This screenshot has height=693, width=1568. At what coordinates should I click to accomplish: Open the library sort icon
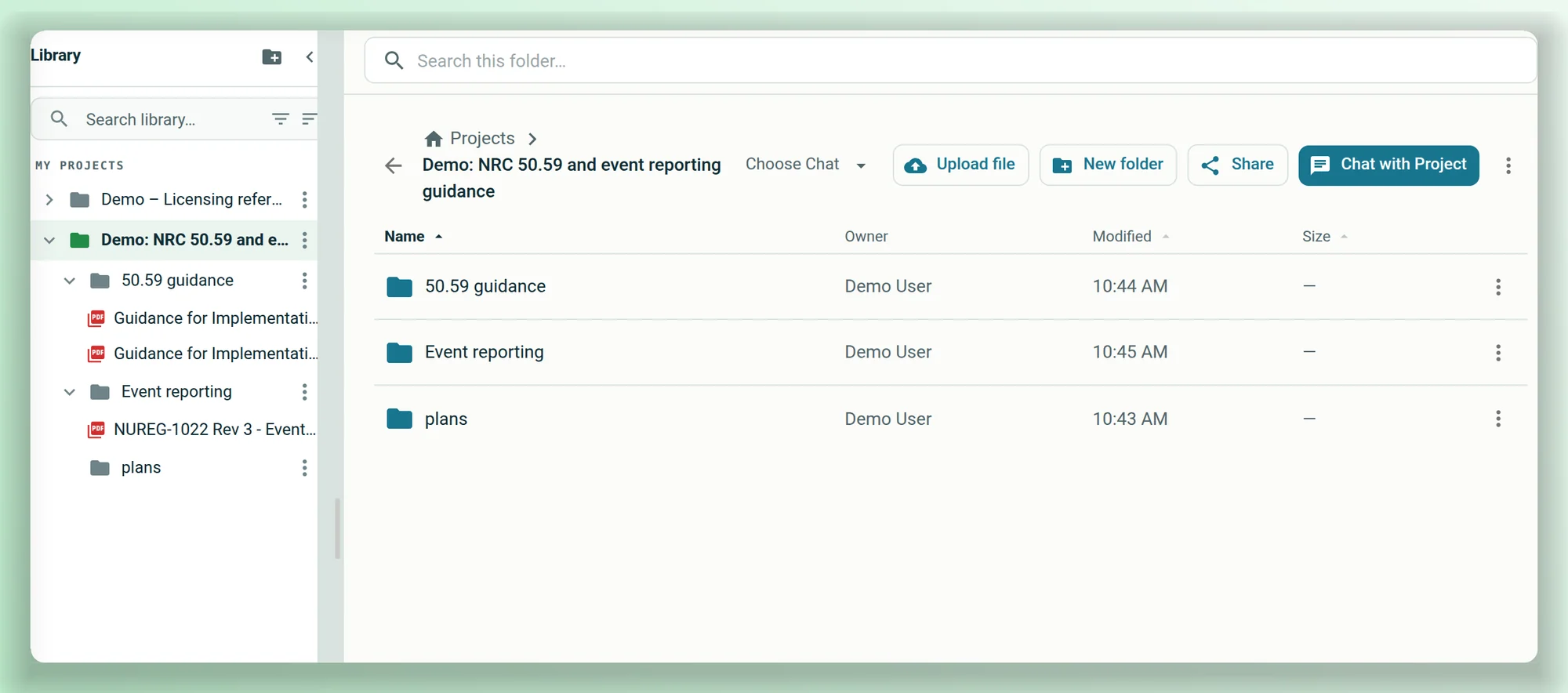[x=309, y=119]
